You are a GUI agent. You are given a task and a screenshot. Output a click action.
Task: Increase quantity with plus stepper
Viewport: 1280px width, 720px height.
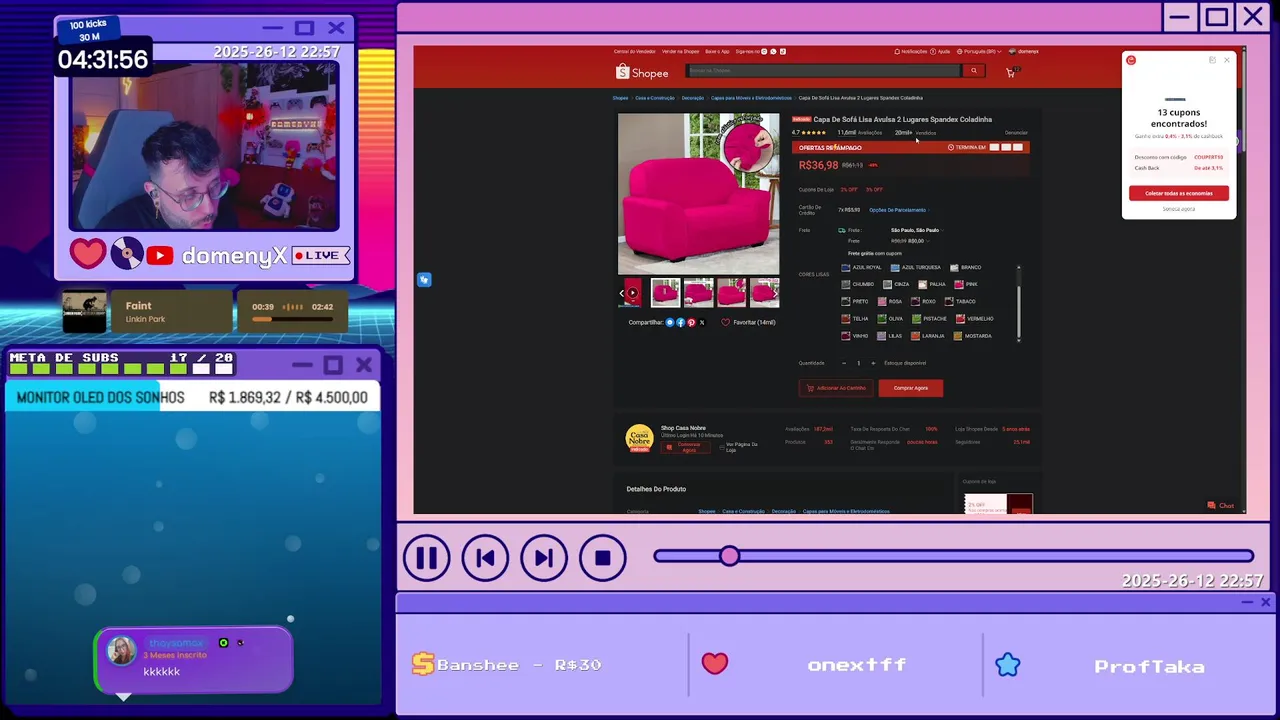(873, 363)
